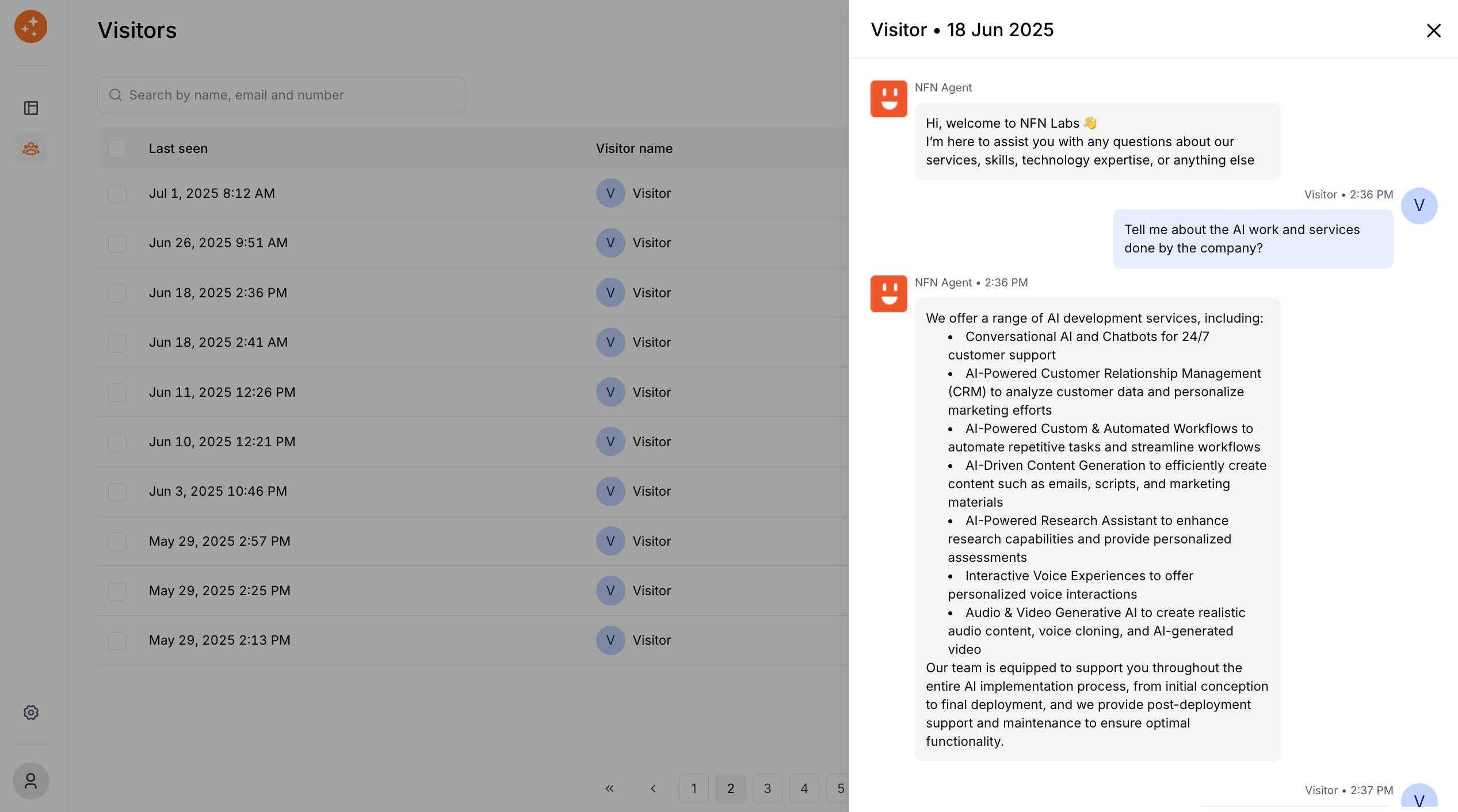Toggle the select-all checkbox in header
The image size is (1458, 812).
(x=117, y=149)
